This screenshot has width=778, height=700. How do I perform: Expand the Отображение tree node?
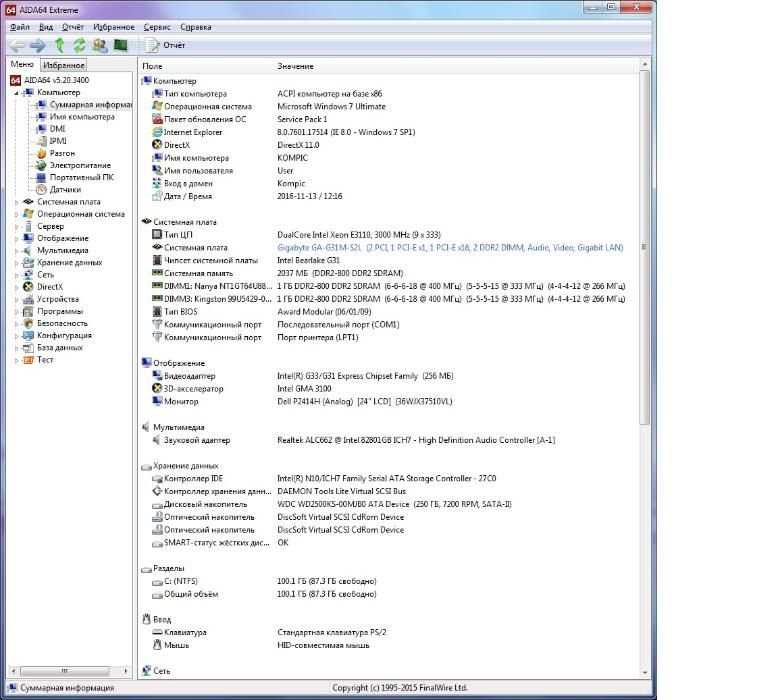16,239
